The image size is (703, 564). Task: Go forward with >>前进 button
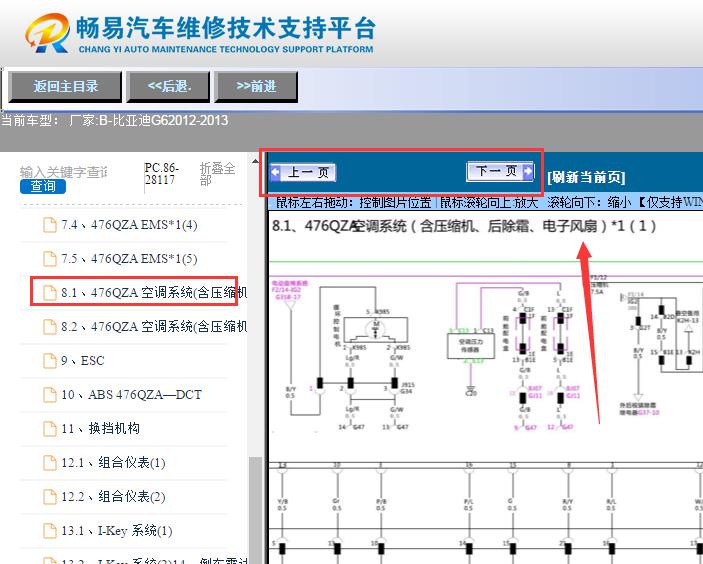tap(256, 87)
